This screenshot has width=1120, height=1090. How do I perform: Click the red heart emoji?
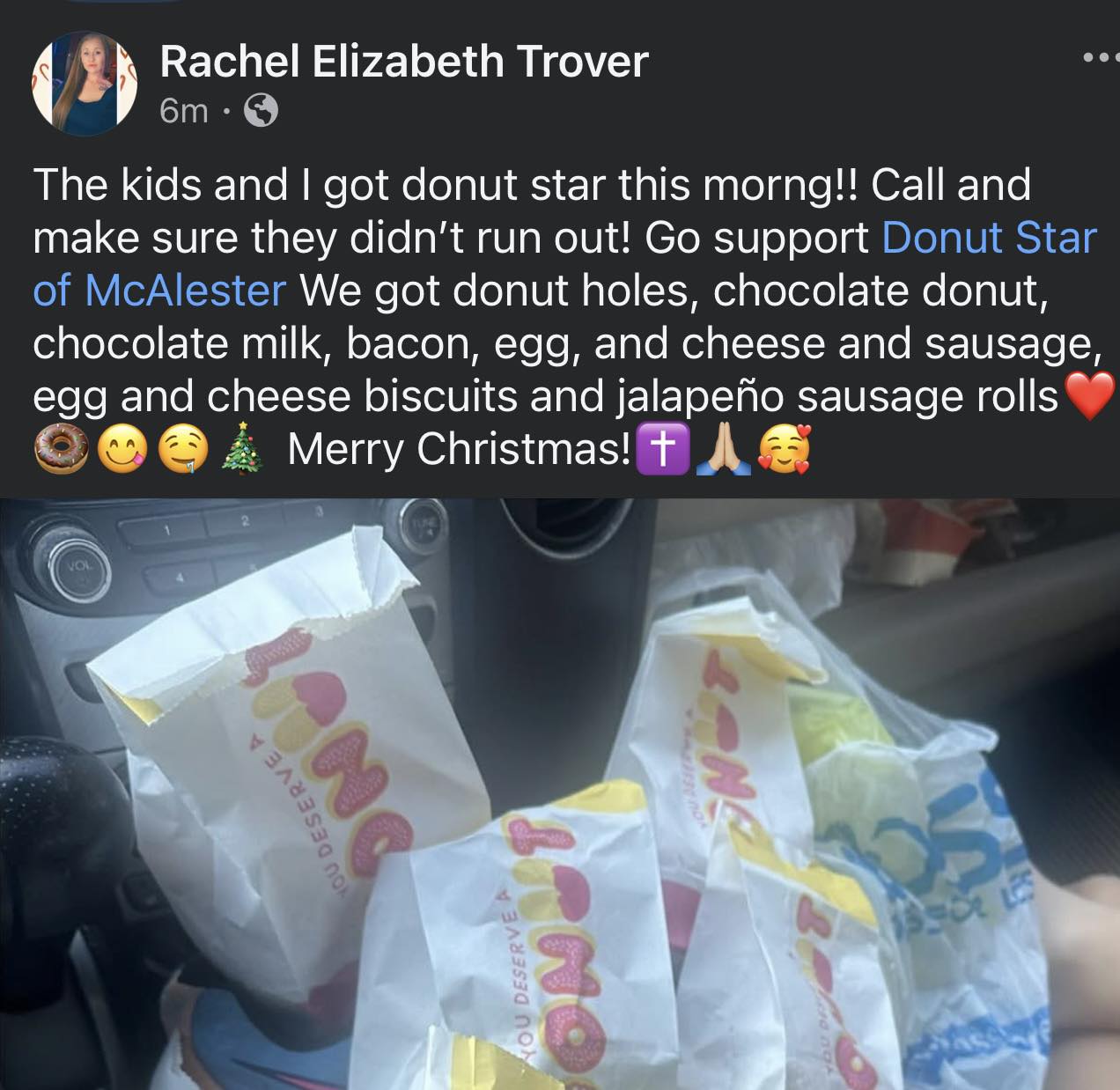click(1090, 396)
